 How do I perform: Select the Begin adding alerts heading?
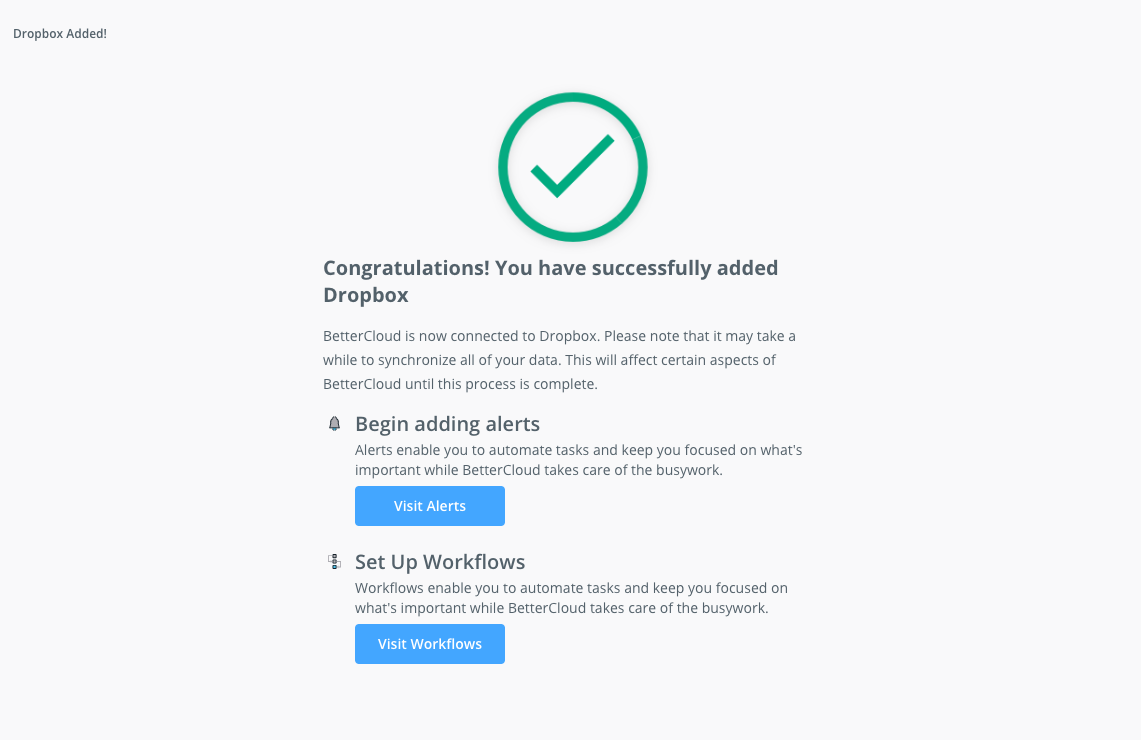pyautogui.click(x=447, y=423)
